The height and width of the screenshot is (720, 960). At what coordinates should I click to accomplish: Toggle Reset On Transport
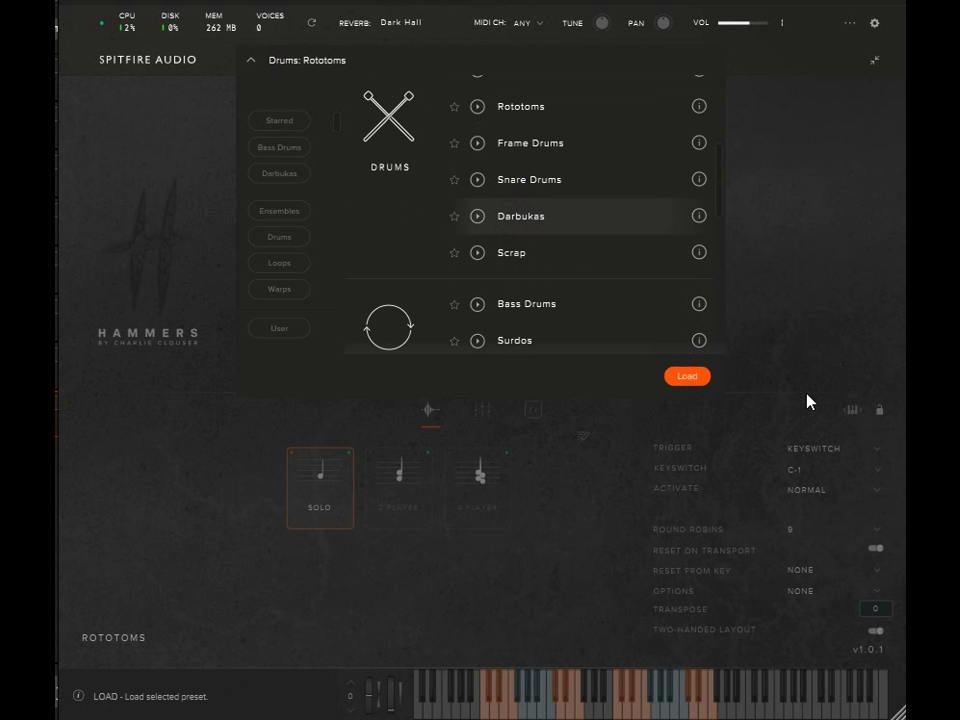point(876,548)
